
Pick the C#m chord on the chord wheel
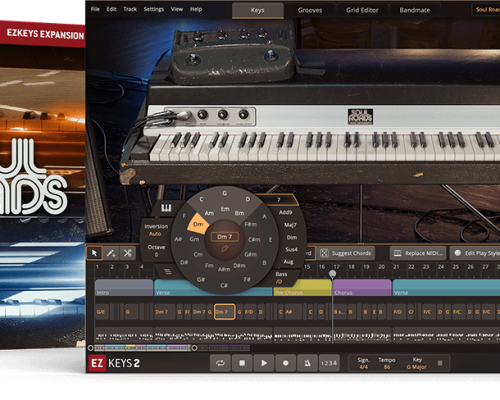pos(254,239)
